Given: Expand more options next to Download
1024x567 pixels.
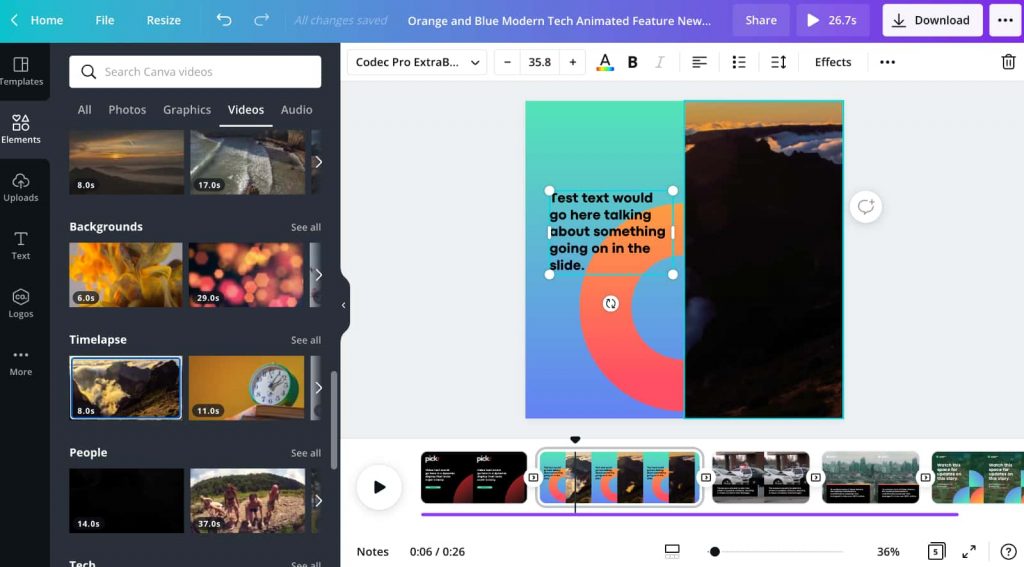Looking at the screenshot, I should (x=1004, y=20).
